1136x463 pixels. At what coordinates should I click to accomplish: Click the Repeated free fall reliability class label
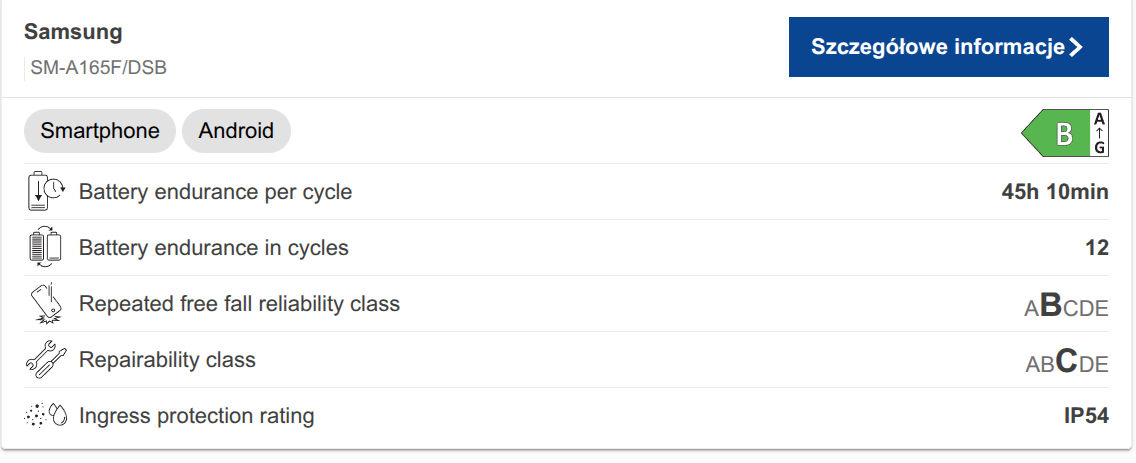tap(239, 303)
